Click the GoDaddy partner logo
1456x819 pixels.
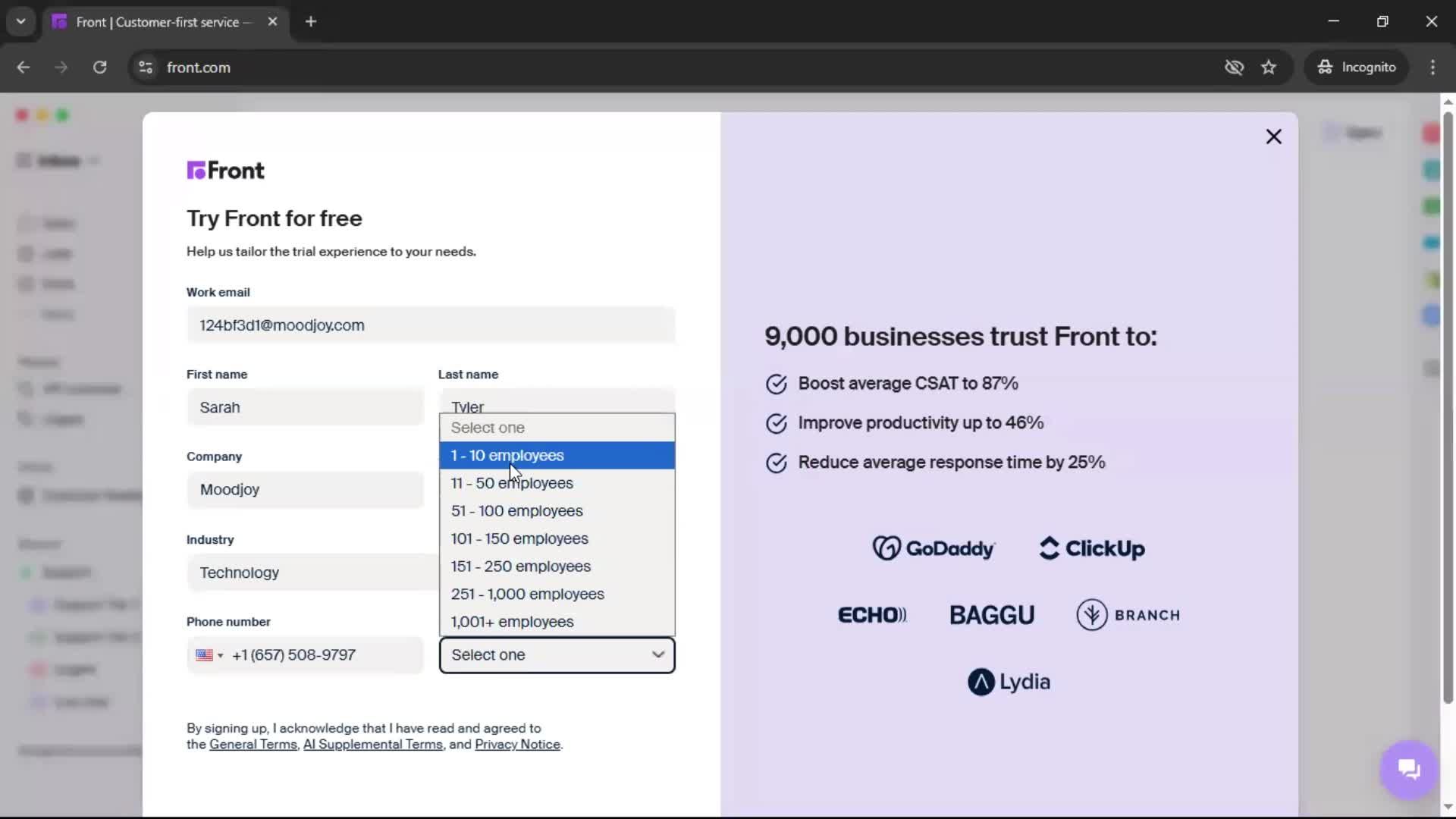click(933, 548)
